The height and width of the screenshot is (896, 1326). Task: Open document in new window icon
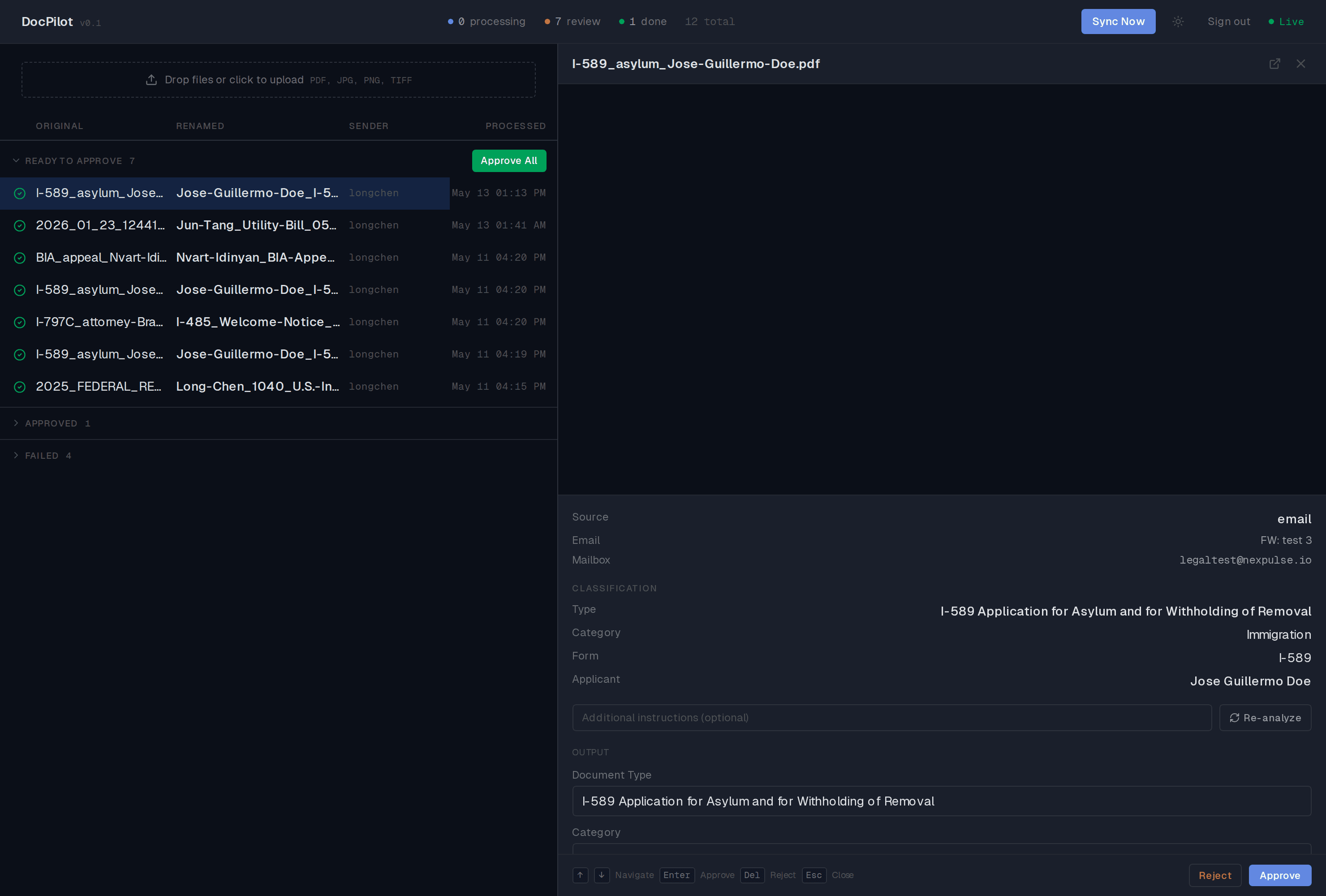tap(1274, 64)
